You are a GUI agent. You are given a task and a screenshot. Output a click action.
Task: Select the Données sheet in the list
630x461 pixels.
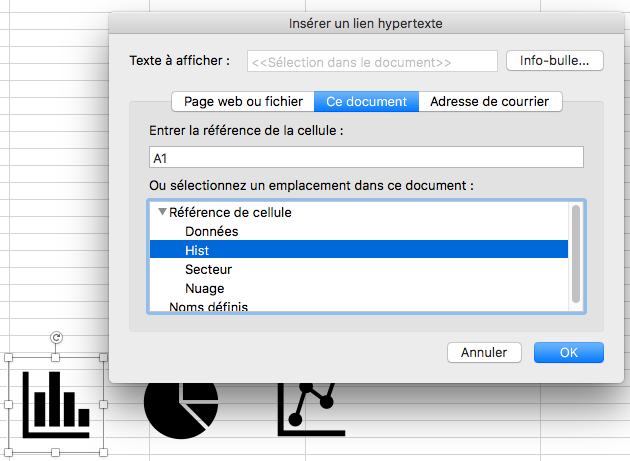(x=211, y=231)
